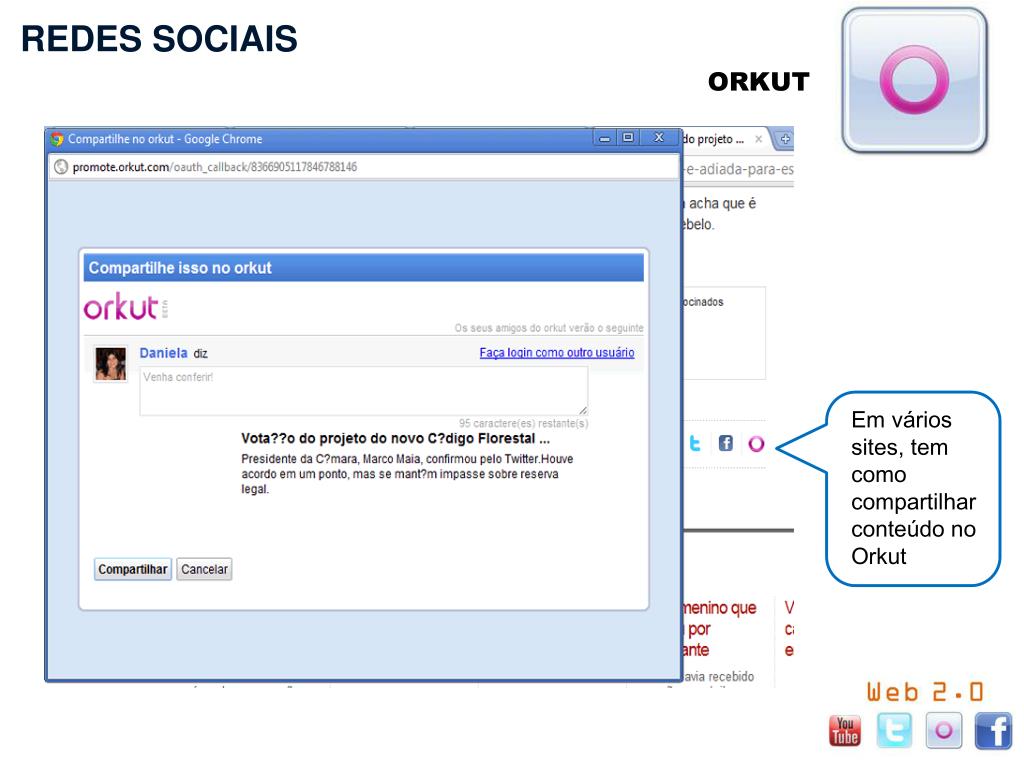Close the background 'do projeto' tab
The height and width of the screenshot is (768, 1024).
[758, 139]
